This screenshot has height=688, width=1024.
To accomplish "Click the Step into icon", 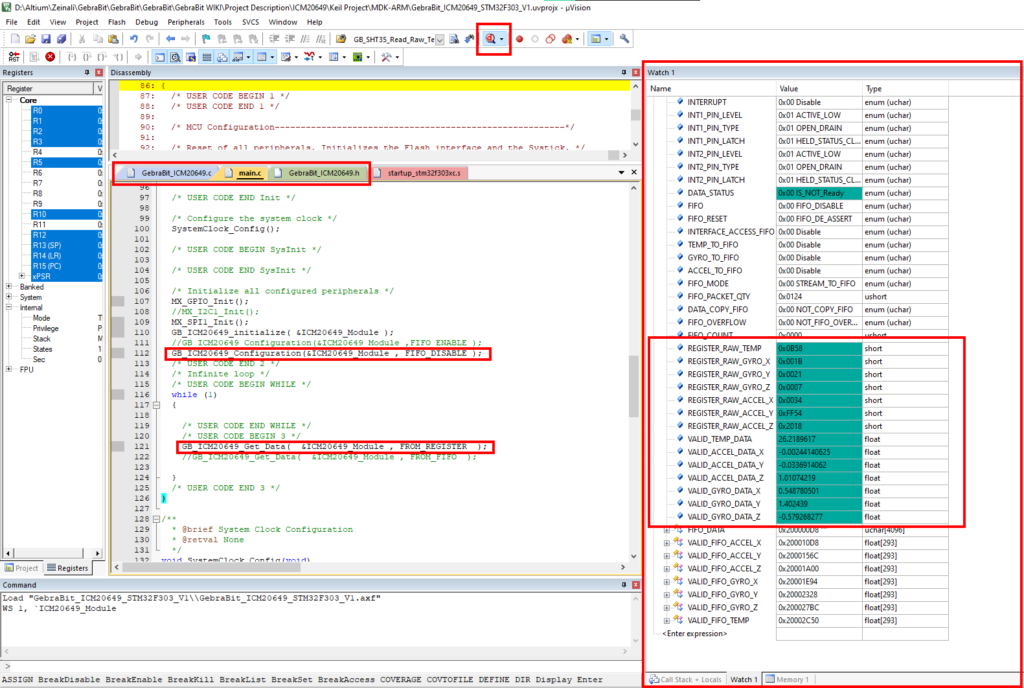I will pyautogui.click(x=71, y=57).
